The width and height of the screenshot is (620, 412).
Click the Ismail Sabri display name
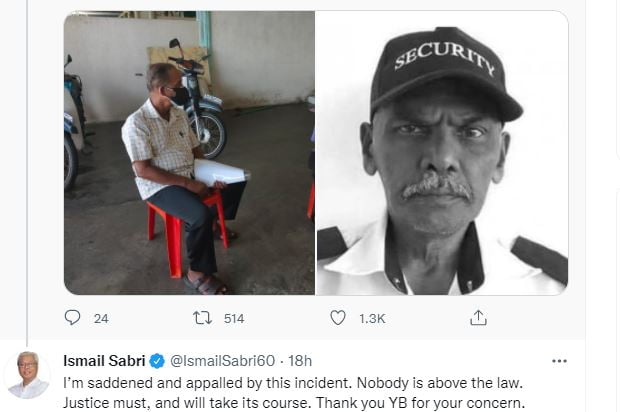104,361
